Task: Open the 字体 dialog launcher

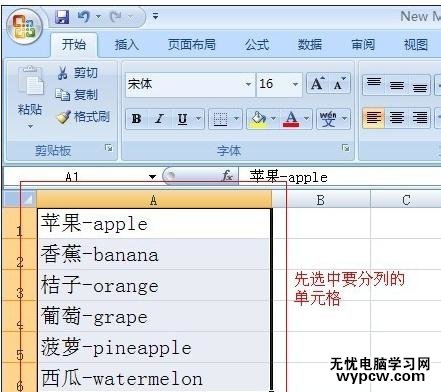Action: [346, 147]
